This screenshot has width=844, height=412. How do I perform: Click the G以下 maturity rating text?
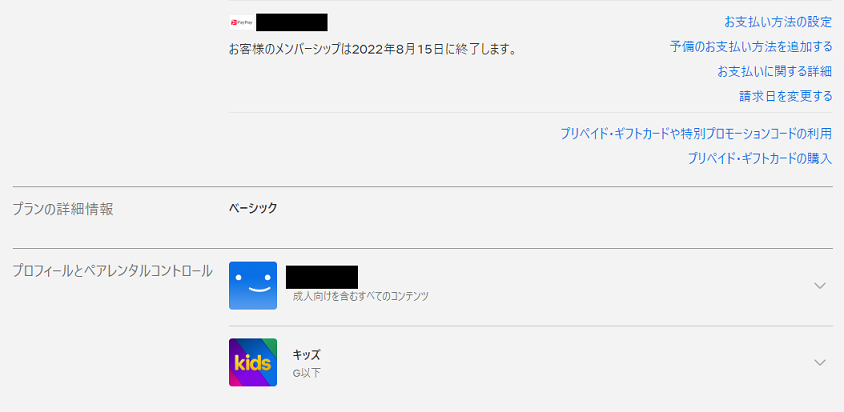(306, 373)
